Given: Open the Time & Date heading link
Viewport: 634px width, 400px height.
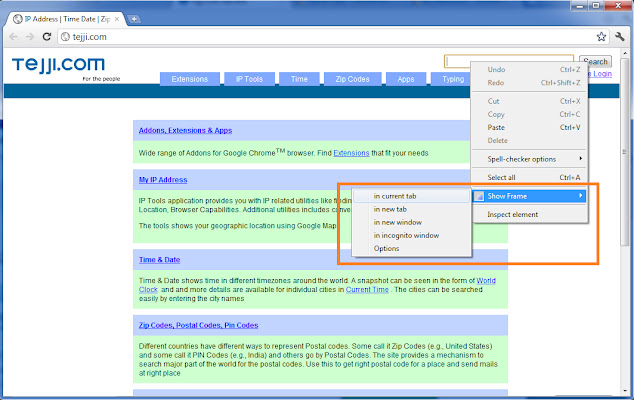Looking at the screenshot, I should pos(159,260).
